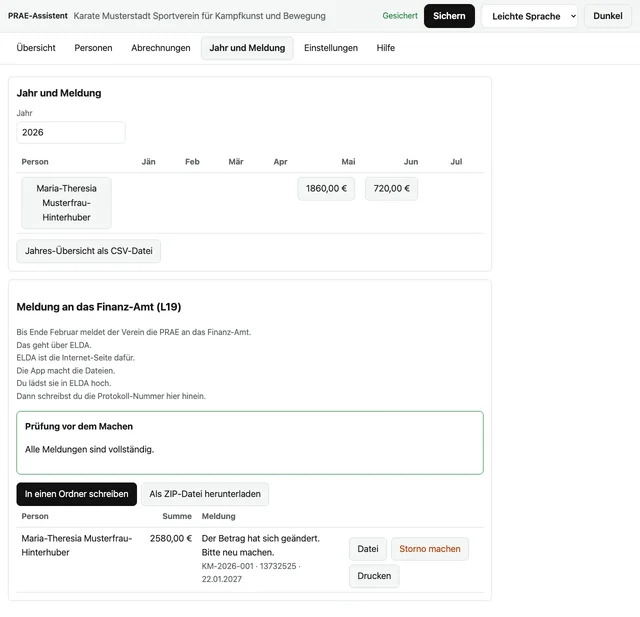Click the heading Meldung an das Finanz-Amt (L19)
The height and width of the screenshot is (617, 640).
tap(99, 307)
